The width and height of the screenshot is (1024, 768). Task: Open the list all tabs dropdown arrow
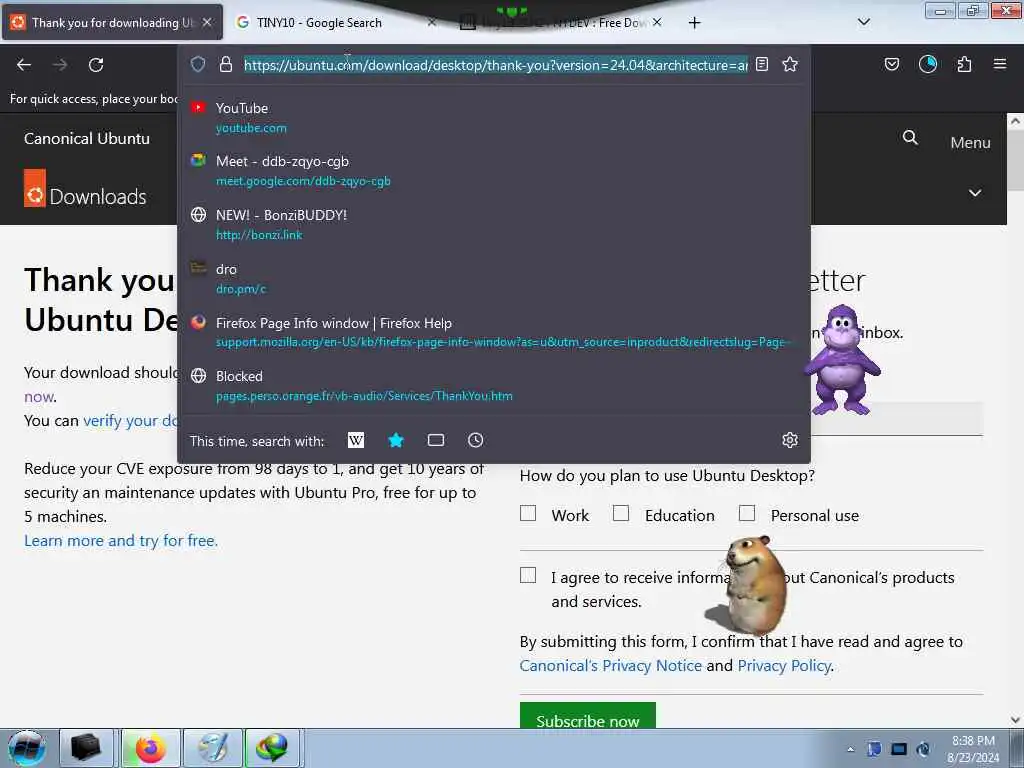pos(863,22)
